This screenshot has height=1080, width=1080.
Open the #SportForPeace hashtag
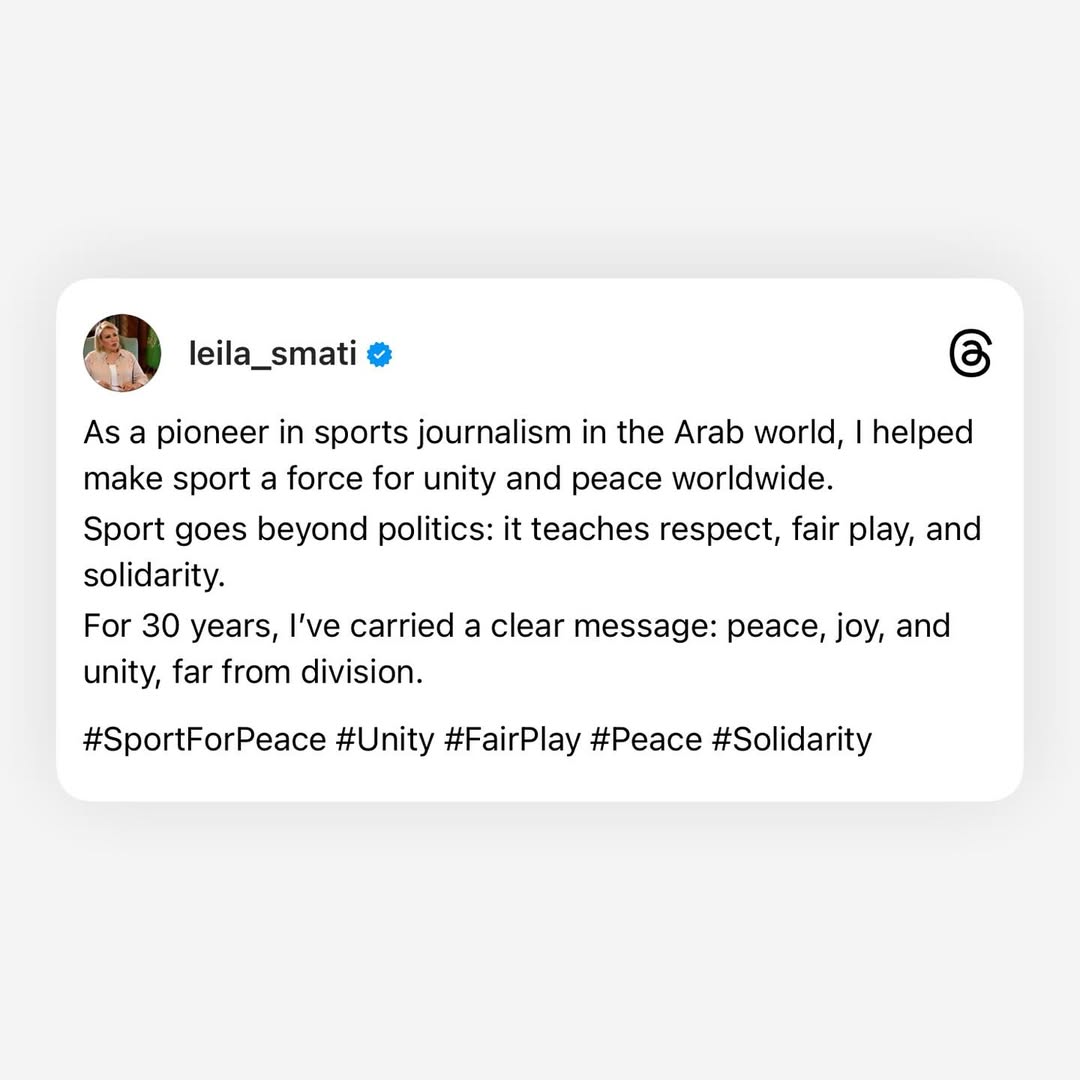click(x=205, y=740)
